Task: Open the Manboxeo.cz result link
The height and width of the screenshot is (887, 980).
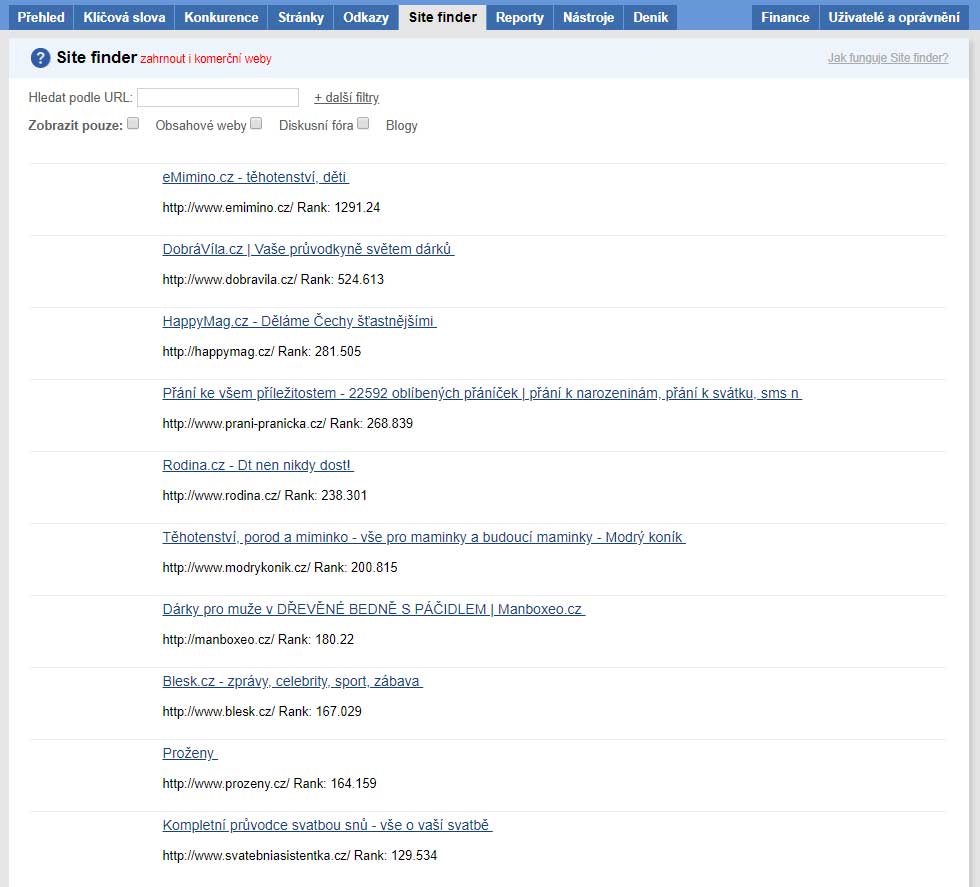Action: coord(374,609)
